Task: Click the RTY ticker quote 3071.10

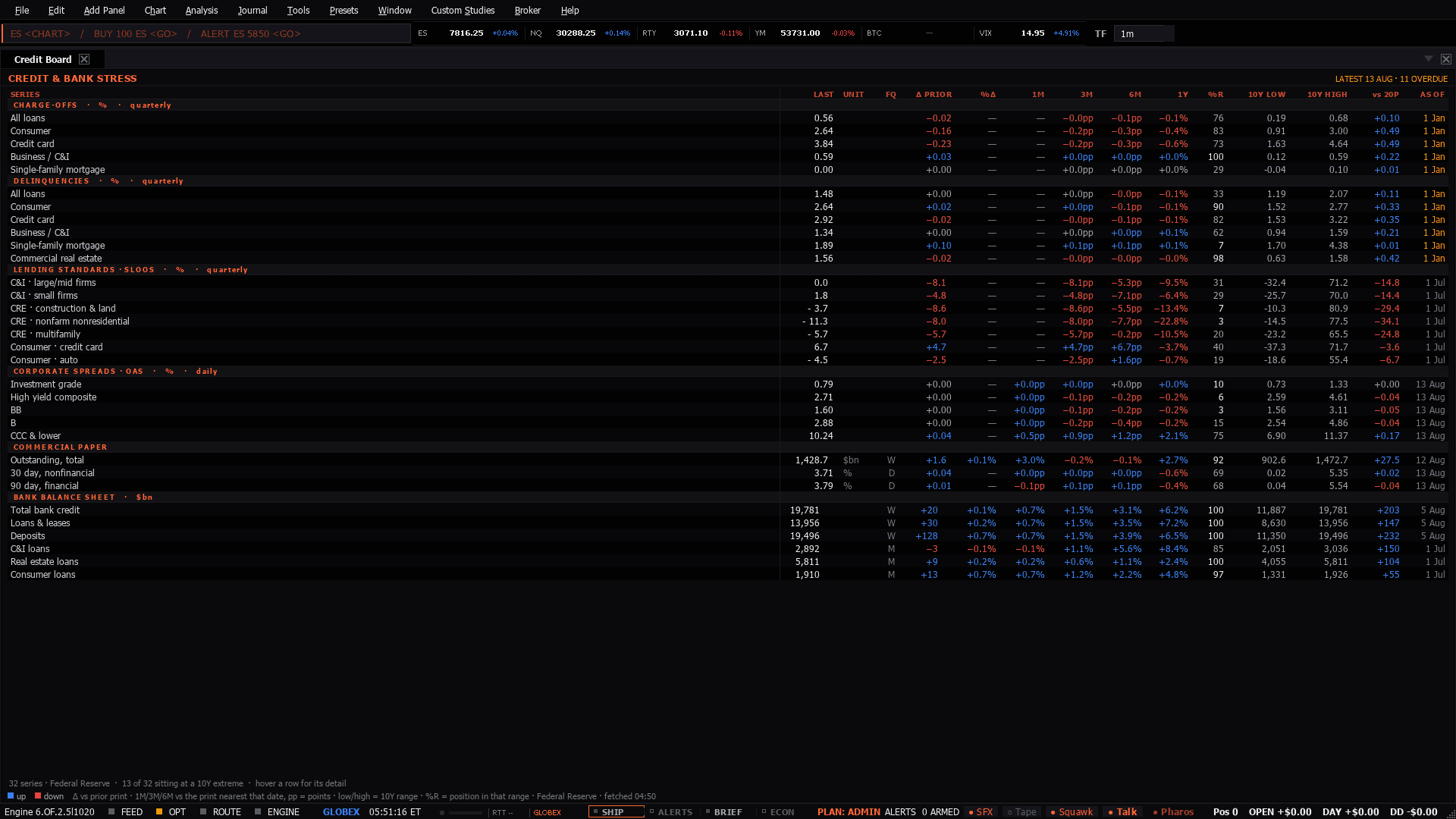Action: (692, 33)
